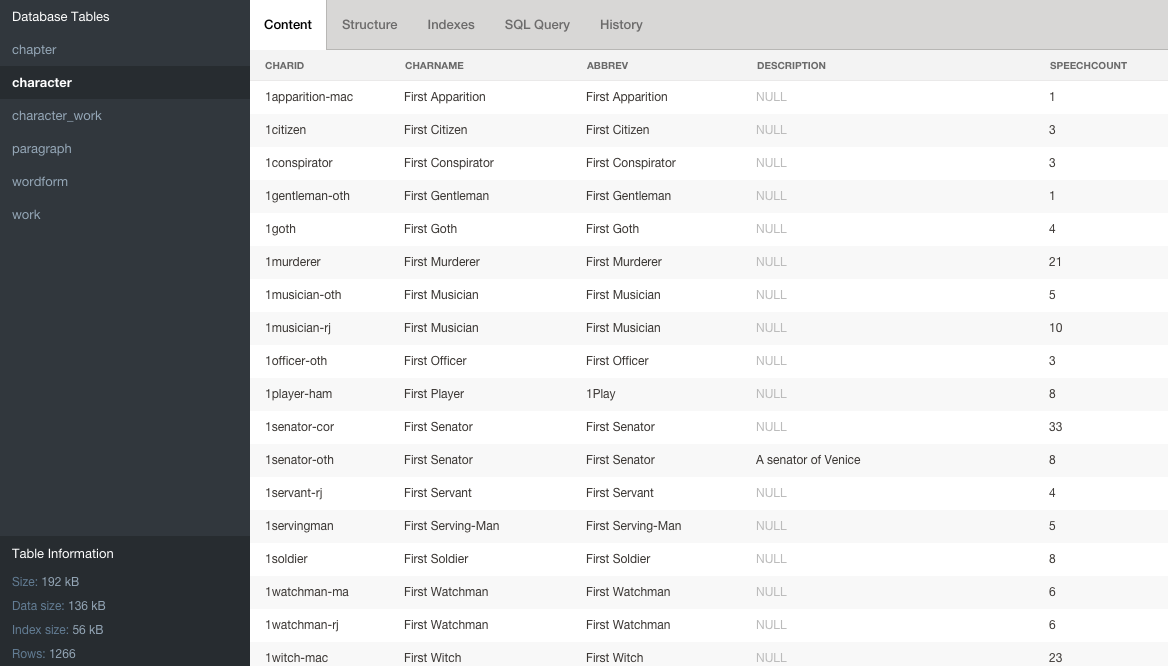Select the character_work table

click(x=57, y=116)
